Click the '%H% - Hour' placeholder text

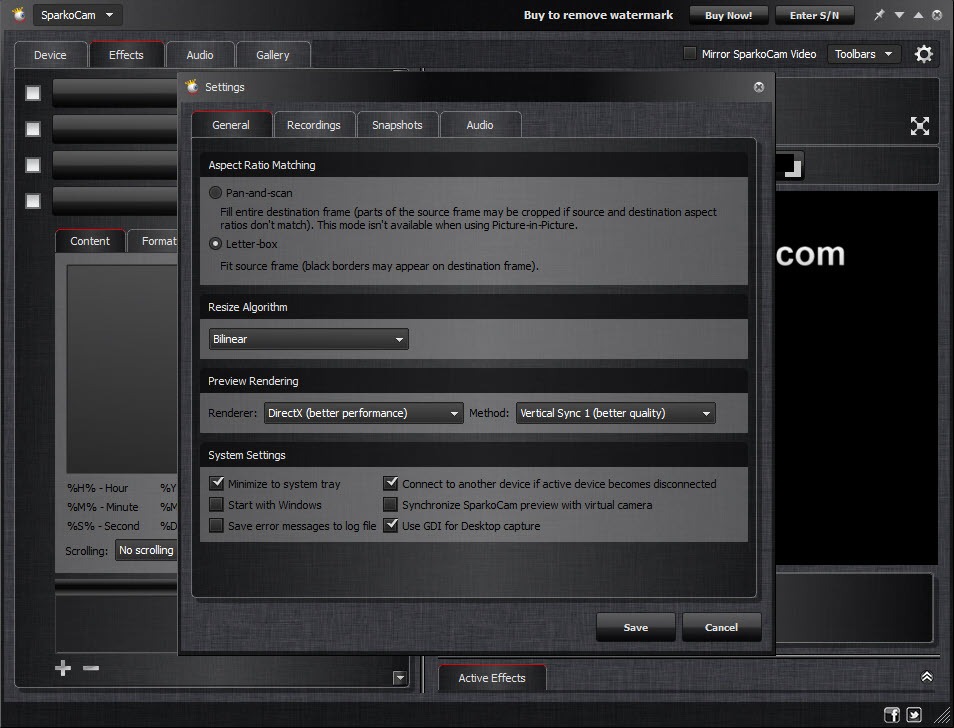(97, 488)
